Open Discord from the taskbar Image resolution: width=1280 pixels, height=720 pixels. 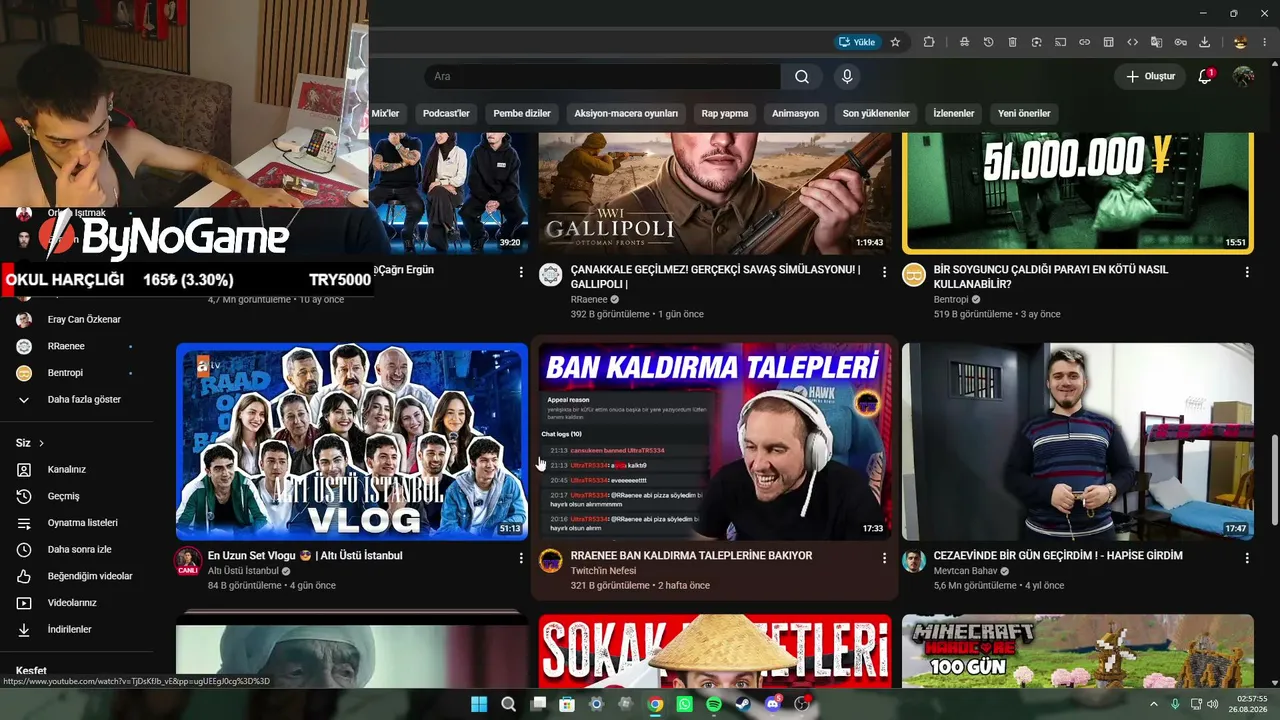pos(772,704)
